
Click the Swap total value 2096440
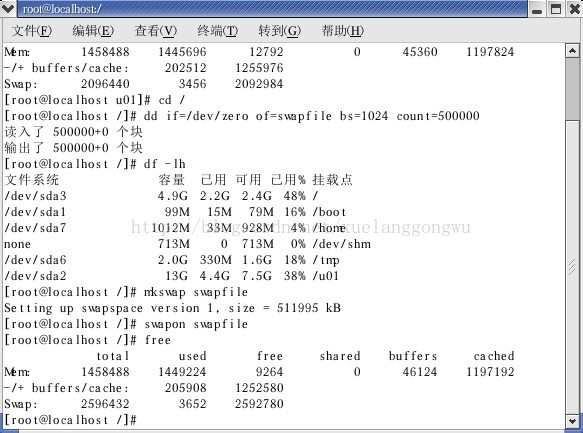click(105, 84)
